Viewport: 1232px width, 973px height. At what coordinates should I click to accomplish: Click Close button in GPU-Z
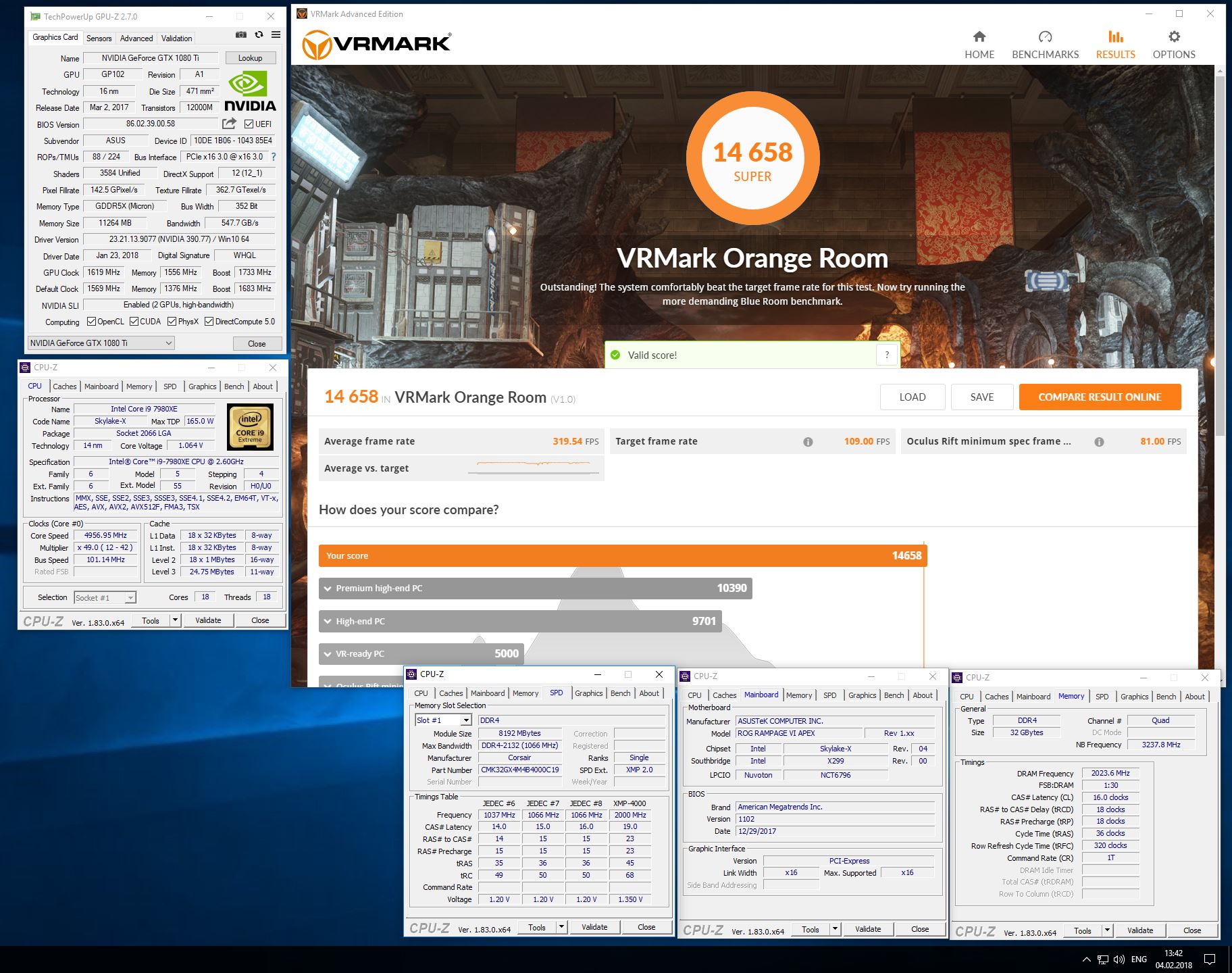click(257, 344)
